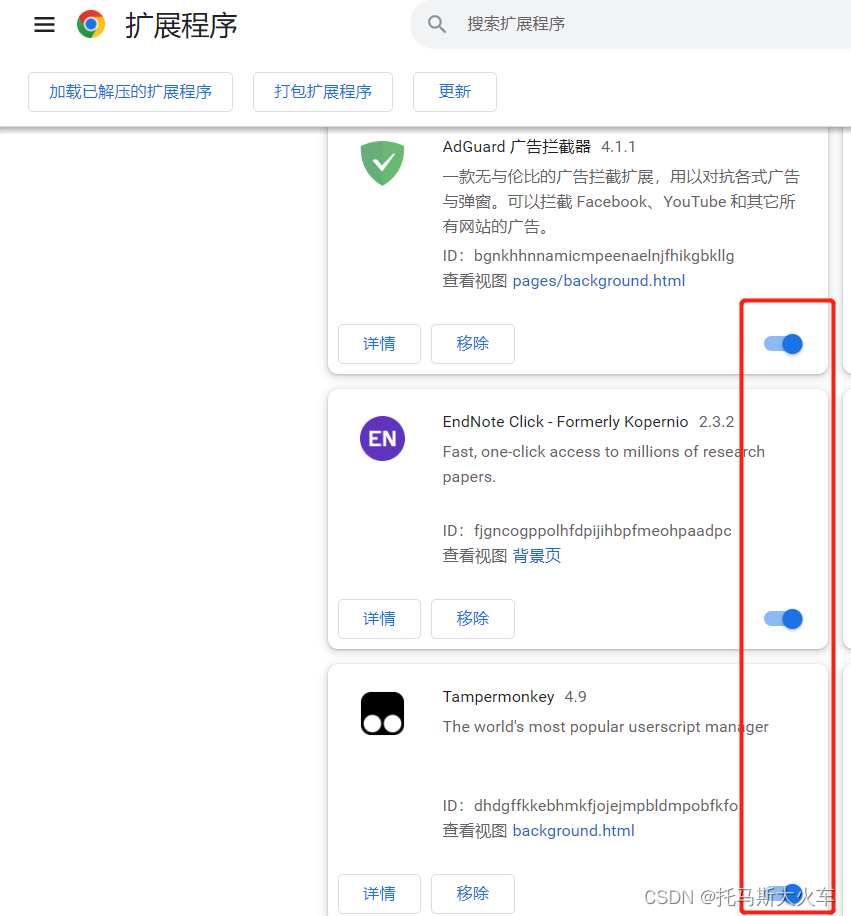Click the EndNote Click EN icon
The height and width of the screenshot is (916, 851).
[383, 438]
